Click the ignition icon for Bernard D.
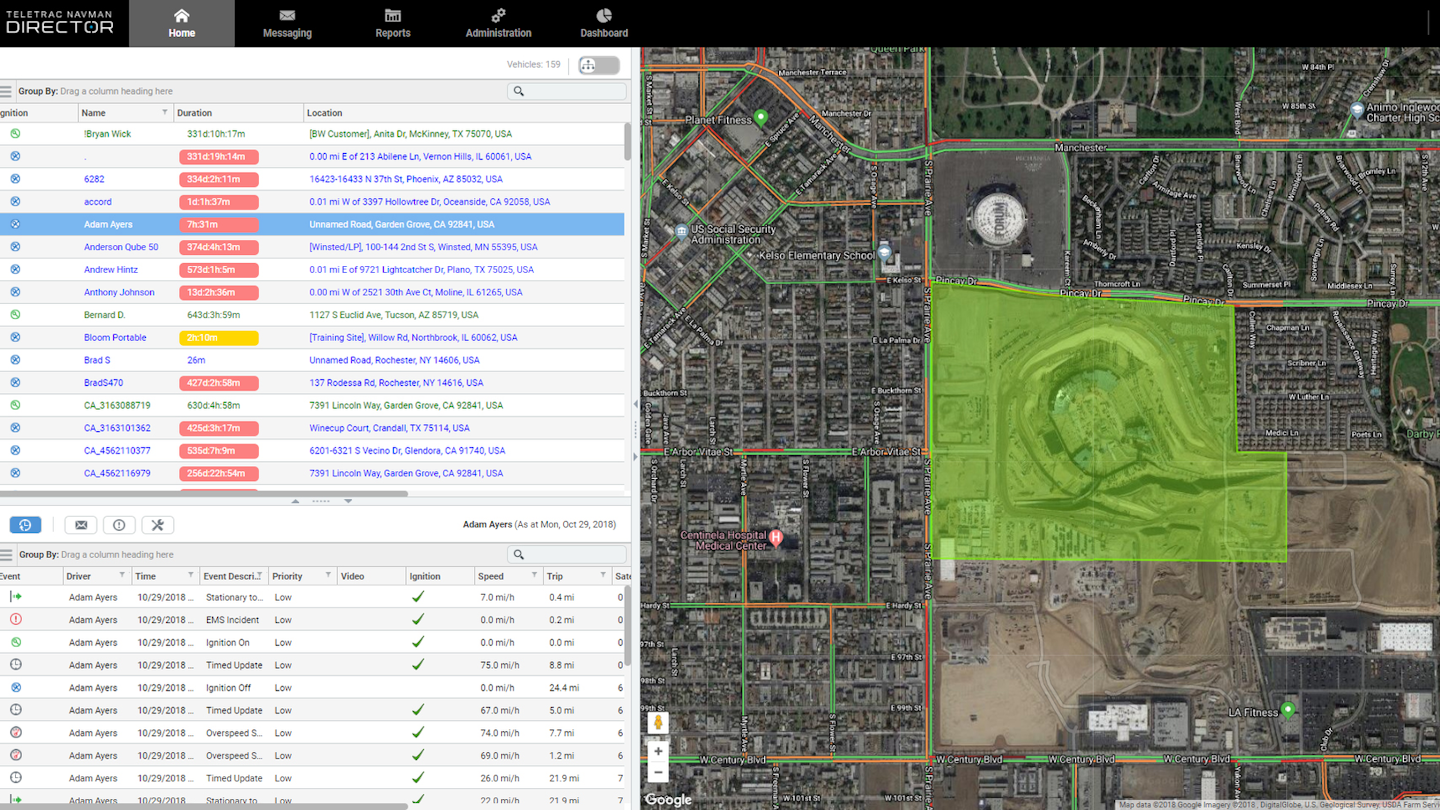1440x810 pixels. (x=15, y=315)
